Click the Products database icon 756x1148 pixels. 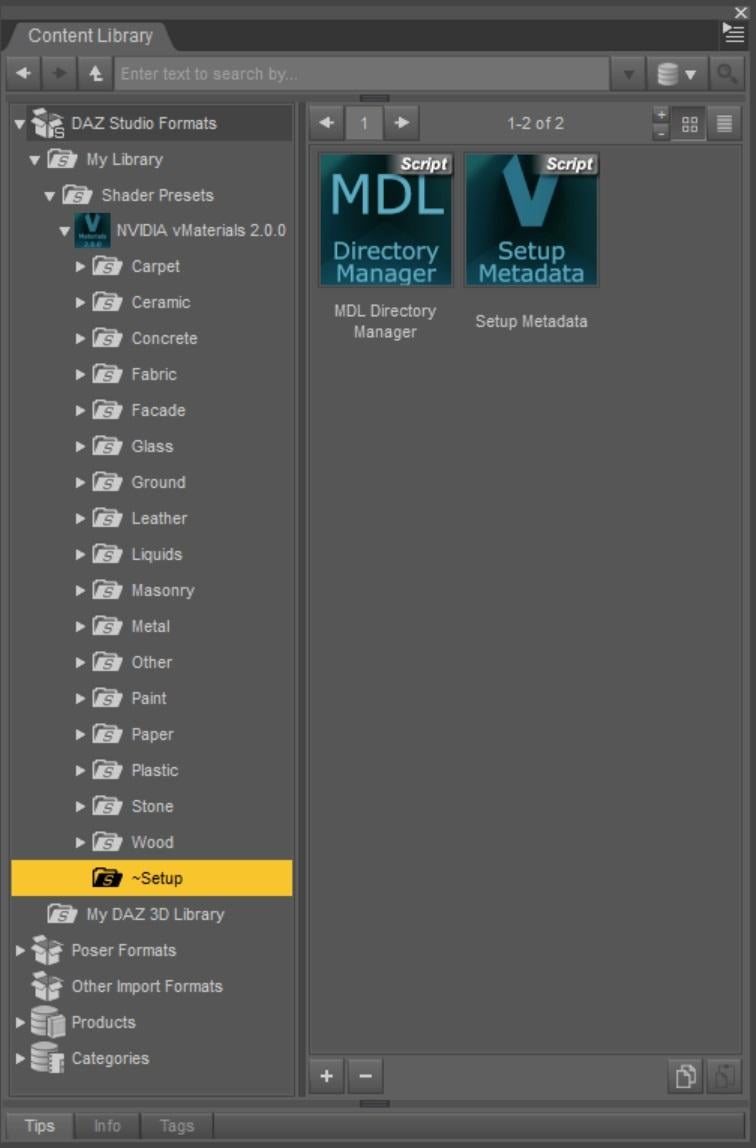pos(48,1022)
